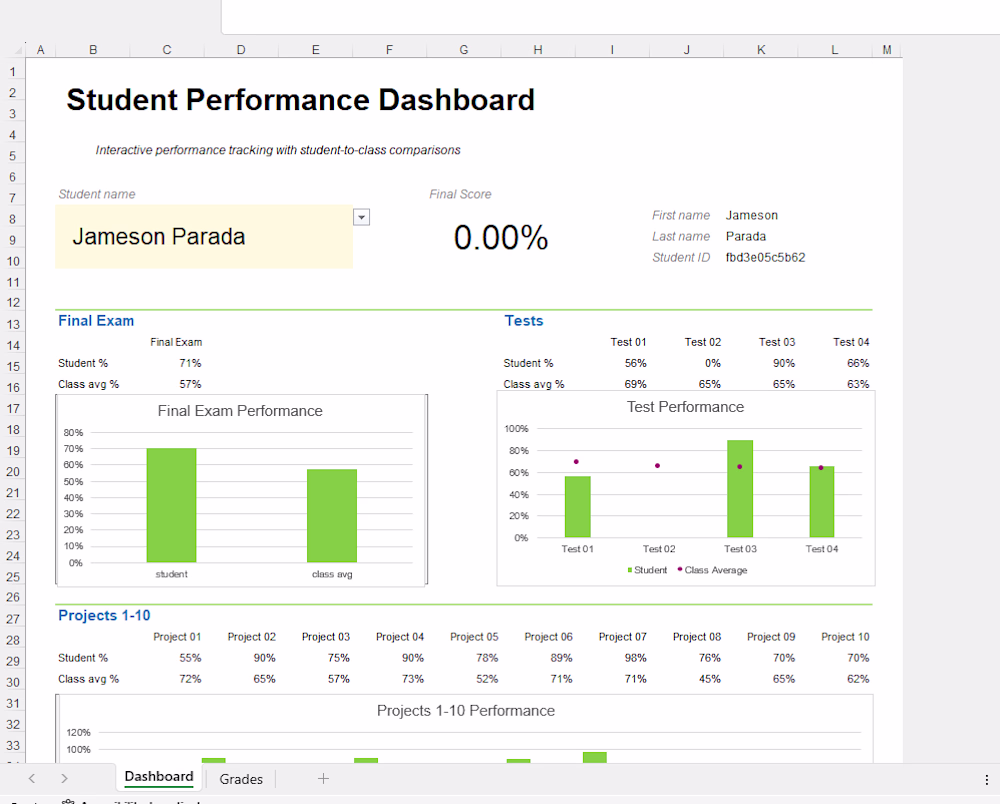Click the class avg bar in Final Exam chart

[x=332, y=516]
